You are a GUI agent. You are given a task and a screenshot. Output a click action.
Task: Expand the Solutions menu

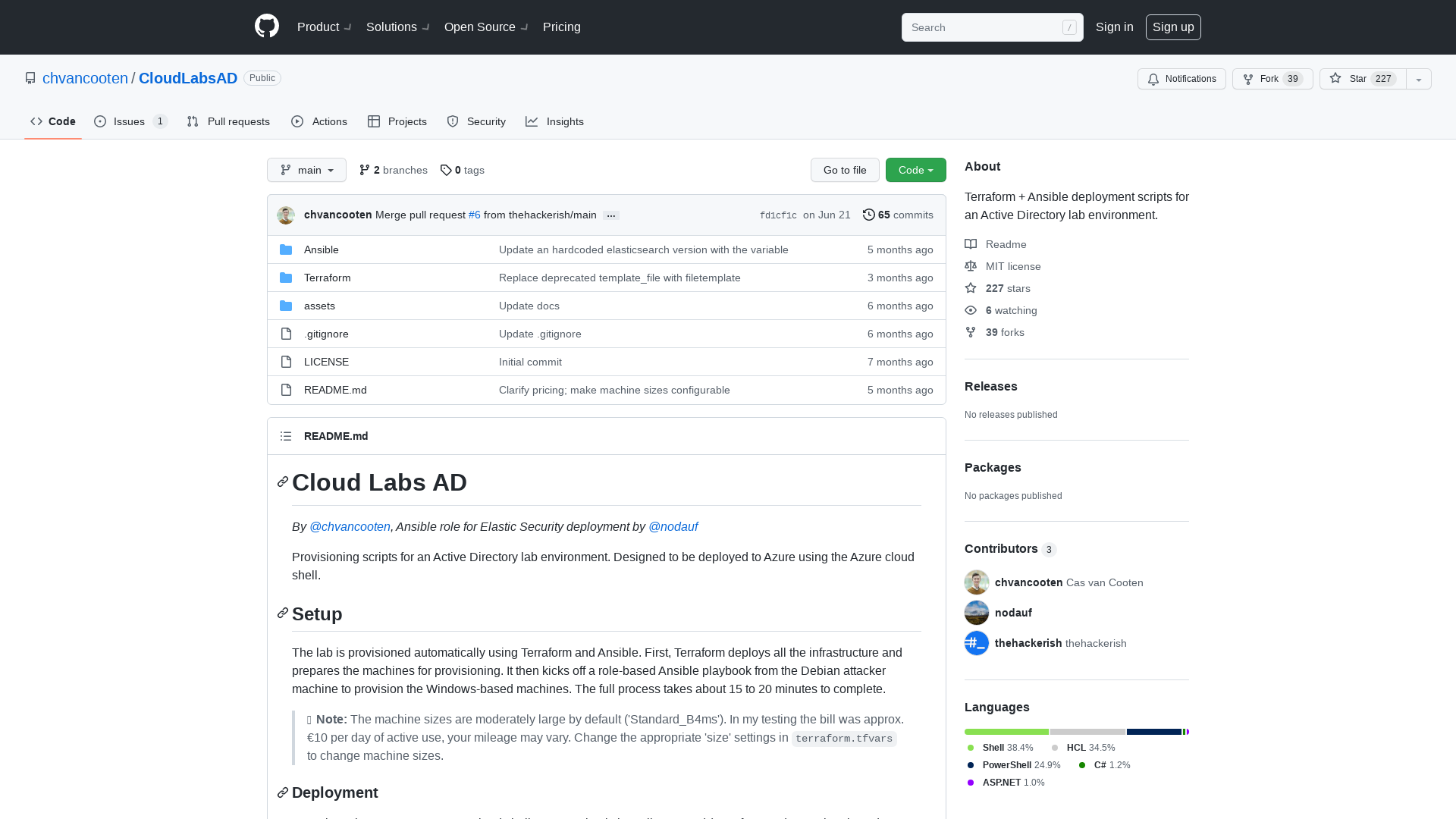coord(398,27)
